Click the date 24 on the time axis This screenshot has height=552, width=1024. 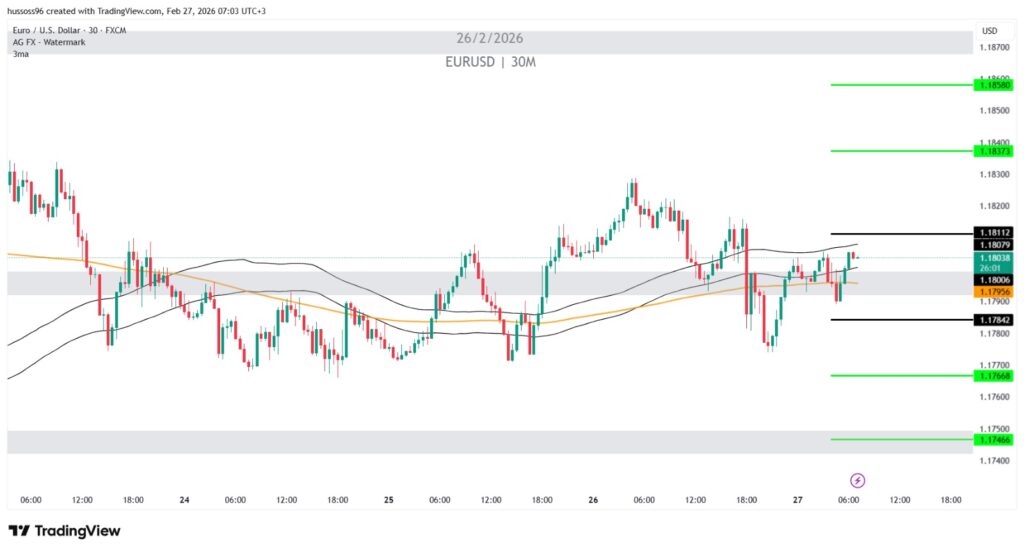coord(184,500)
